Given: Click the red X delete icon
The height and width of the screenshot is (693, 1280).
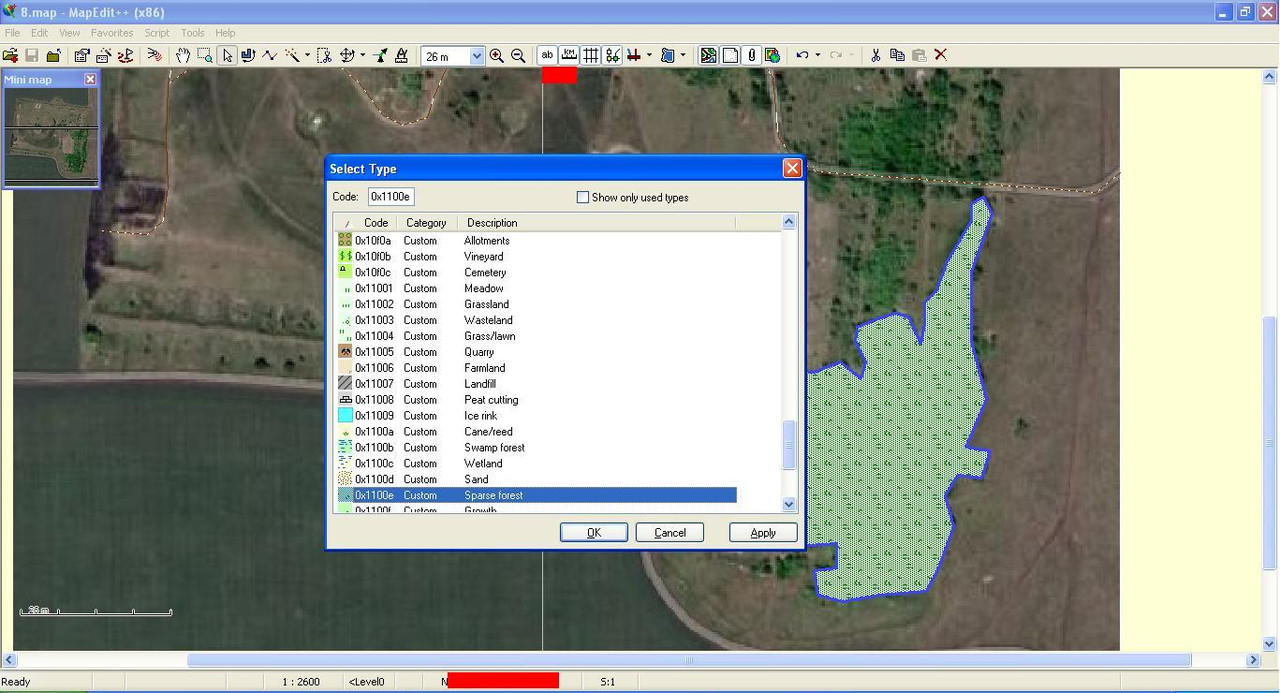Looking at the screenshot, I should point(940,56).
